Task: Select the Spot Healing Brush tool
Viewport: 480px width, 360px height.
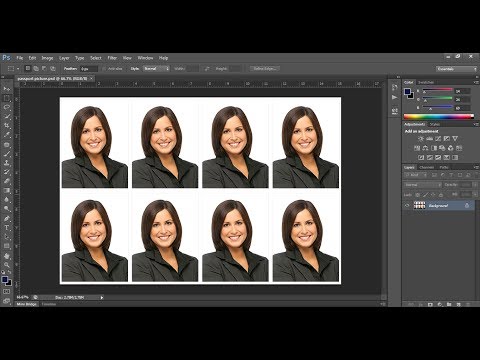Action: pos(7,145)
